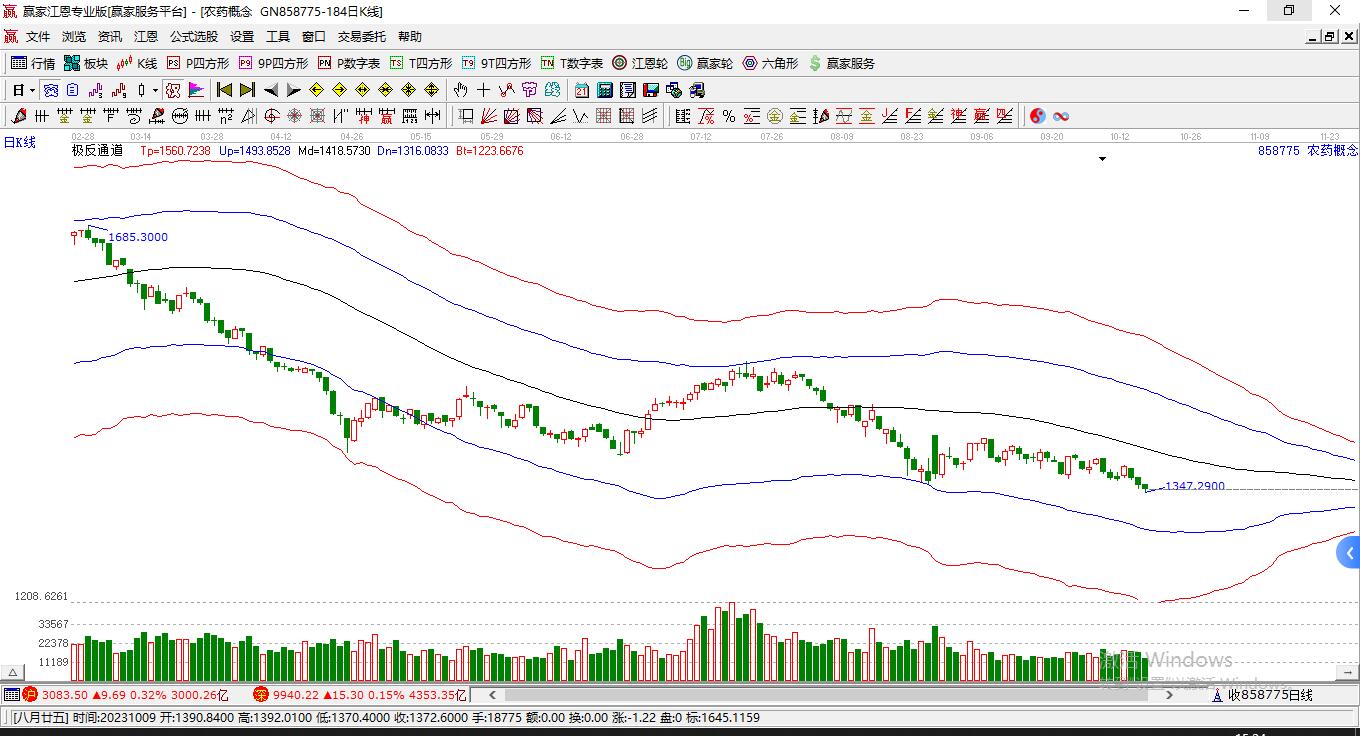
Task: Open the 工具 menu
Action: tap(278, 36)
